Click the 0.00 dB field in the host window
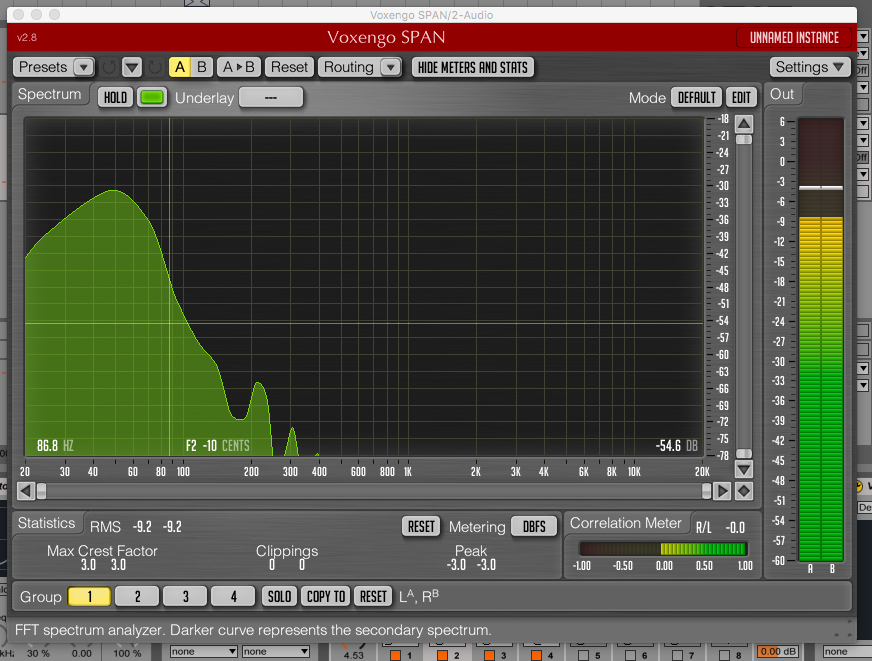Image resolution: width=872 pixels, height=661 pixels. tap(777, 652)
